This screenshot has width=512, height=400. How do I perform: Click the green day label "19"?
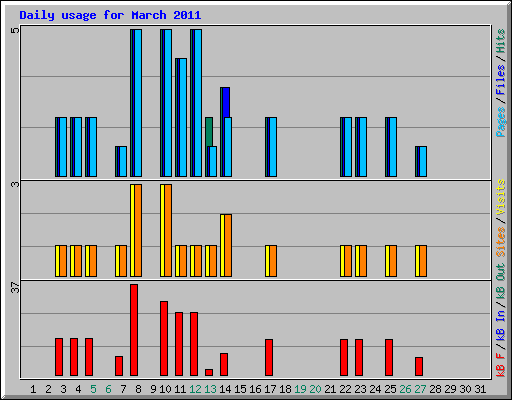[300, 389]
